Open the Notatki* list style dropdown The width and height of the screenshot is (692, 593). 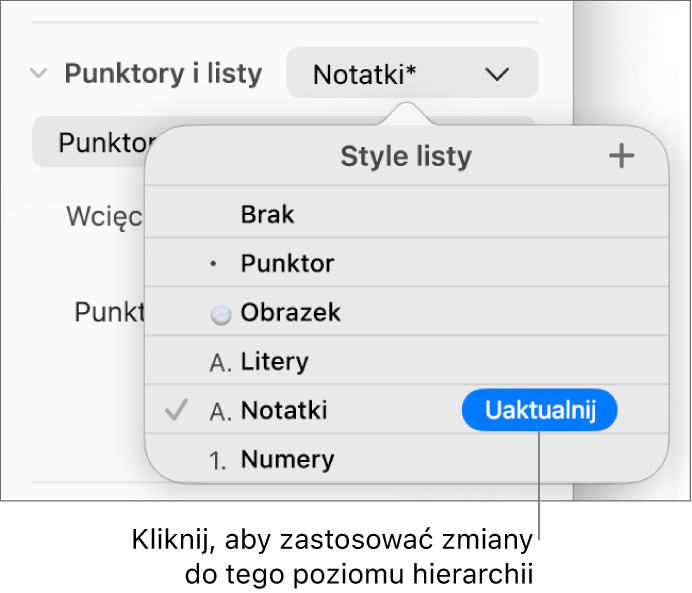[412, 73]
